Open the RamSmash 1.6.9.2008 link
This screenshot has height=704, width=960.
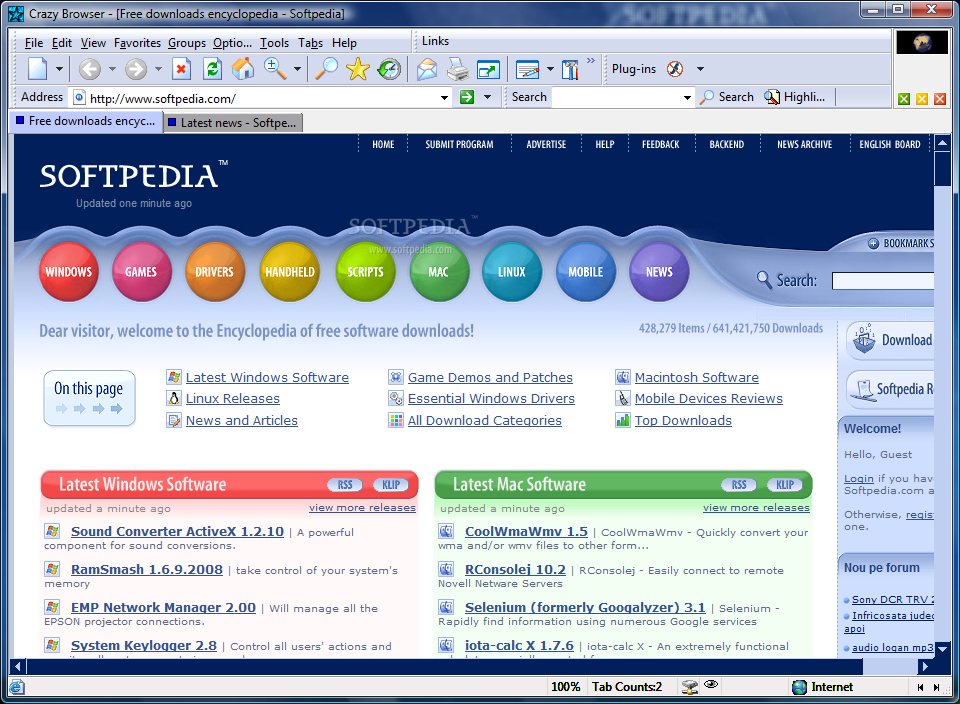coord(147,569)
